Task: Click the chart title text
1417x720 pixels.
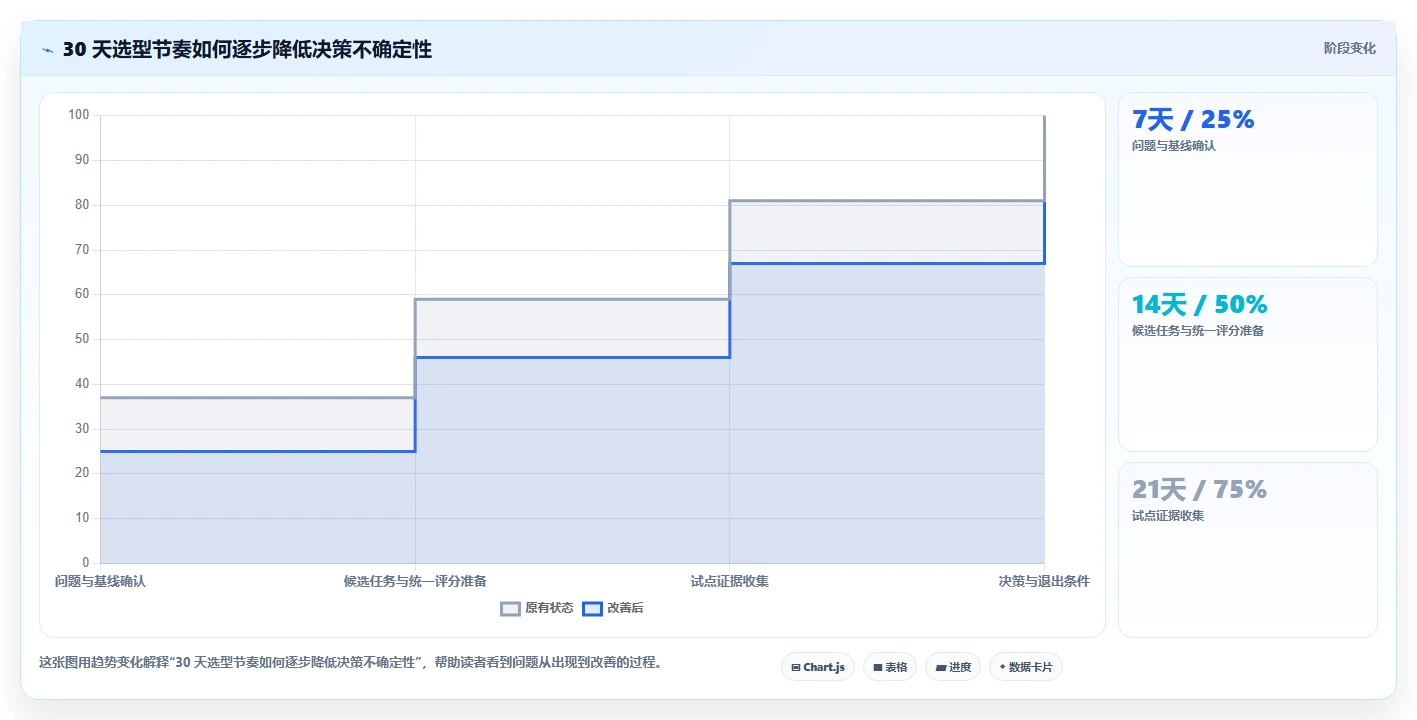Action: point(247,49)
